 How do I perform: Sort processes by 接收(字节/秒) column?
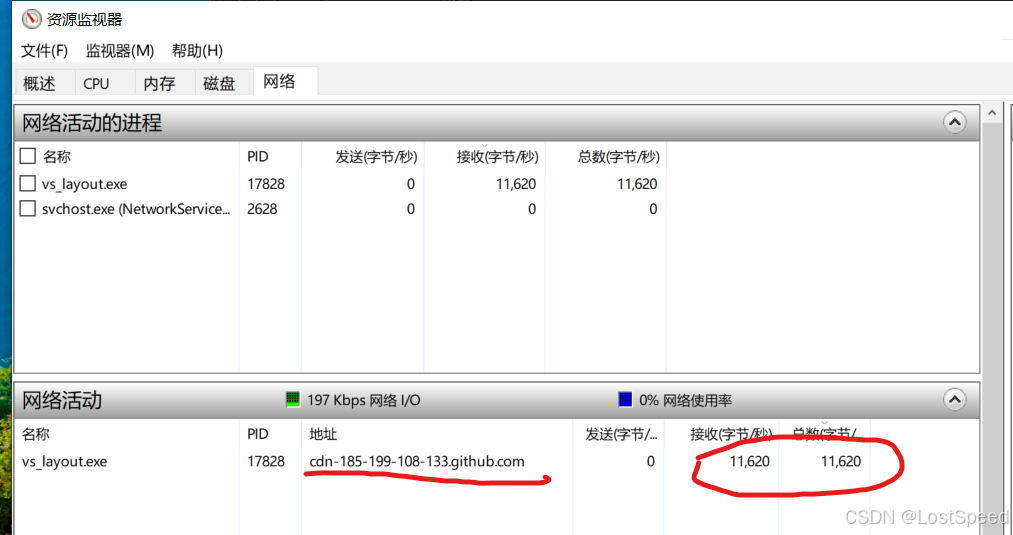[497, 156]
